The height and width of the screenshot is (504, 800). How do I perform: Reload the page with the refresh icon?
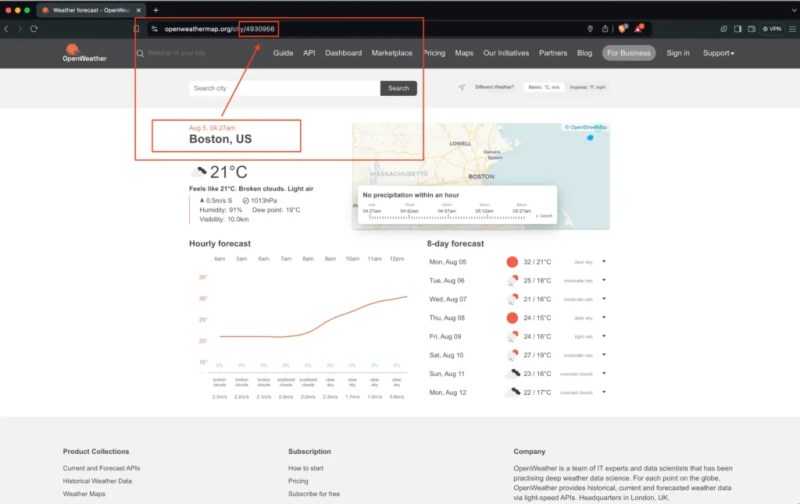[x=34, y=29]
